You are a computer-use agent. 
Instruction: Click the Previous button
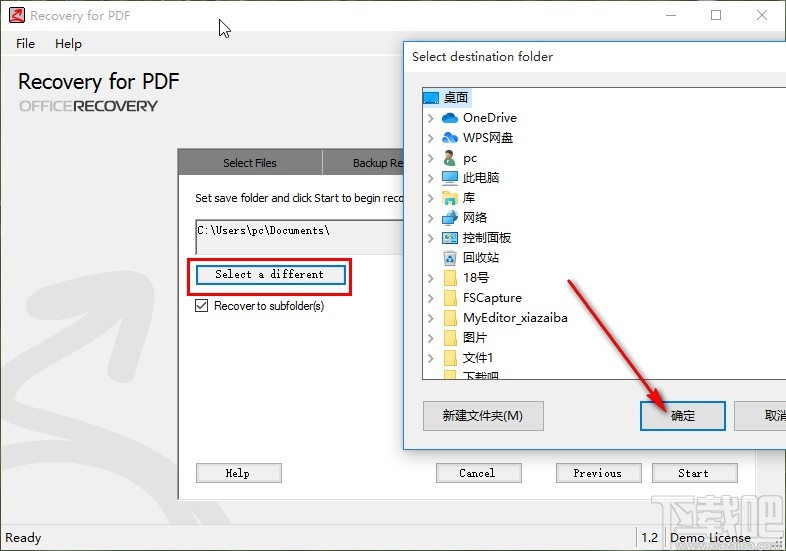(x=599, y=473)
